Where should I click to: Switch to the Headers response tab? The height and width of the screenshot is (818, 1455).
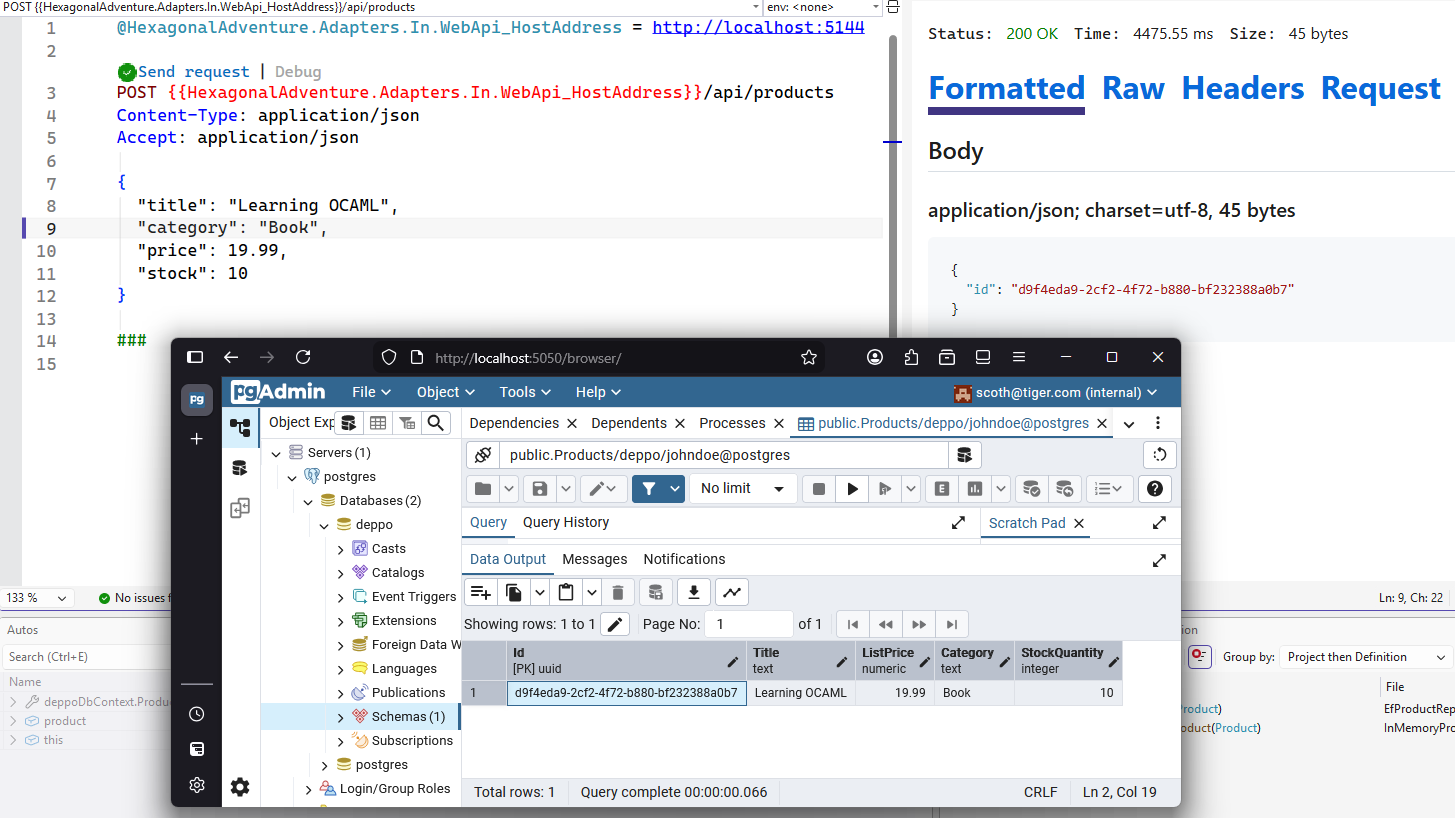coord(1242,89)
